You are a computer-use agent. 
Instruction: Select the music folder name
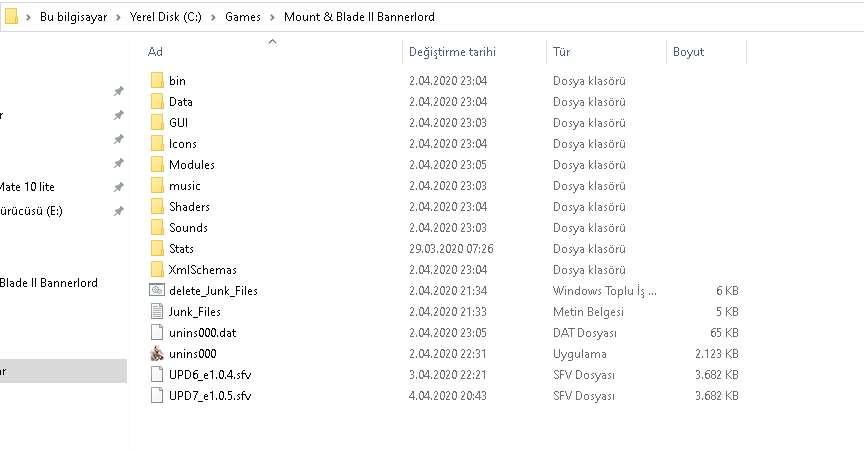coord(185,186)
